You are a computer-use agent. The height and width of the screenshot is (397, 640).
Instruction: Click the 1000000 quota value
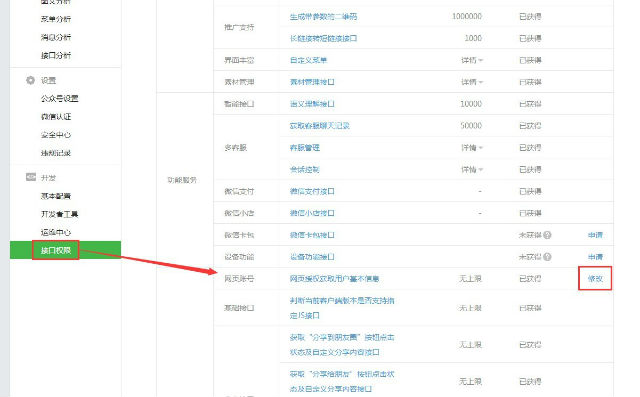tap(467, 16)
